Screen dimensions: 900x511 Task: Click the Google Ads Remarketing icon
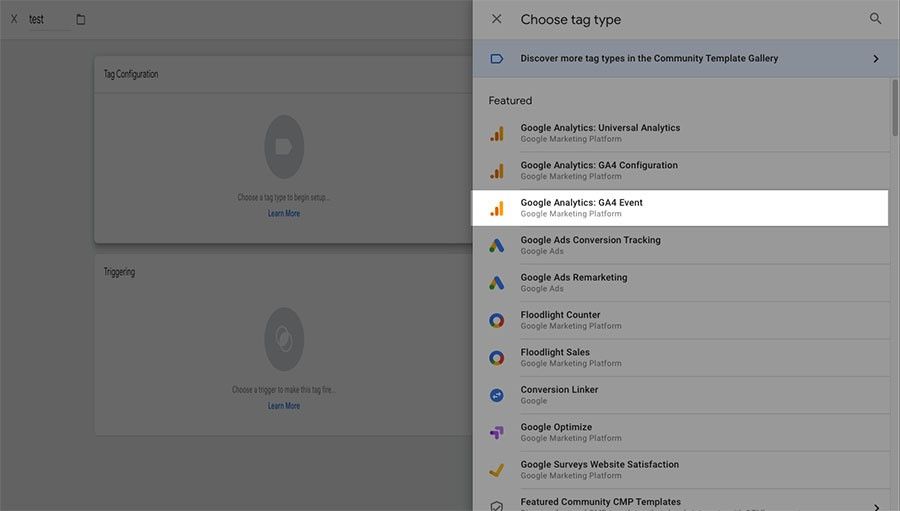pyautogui.click(x=496, y=282)
